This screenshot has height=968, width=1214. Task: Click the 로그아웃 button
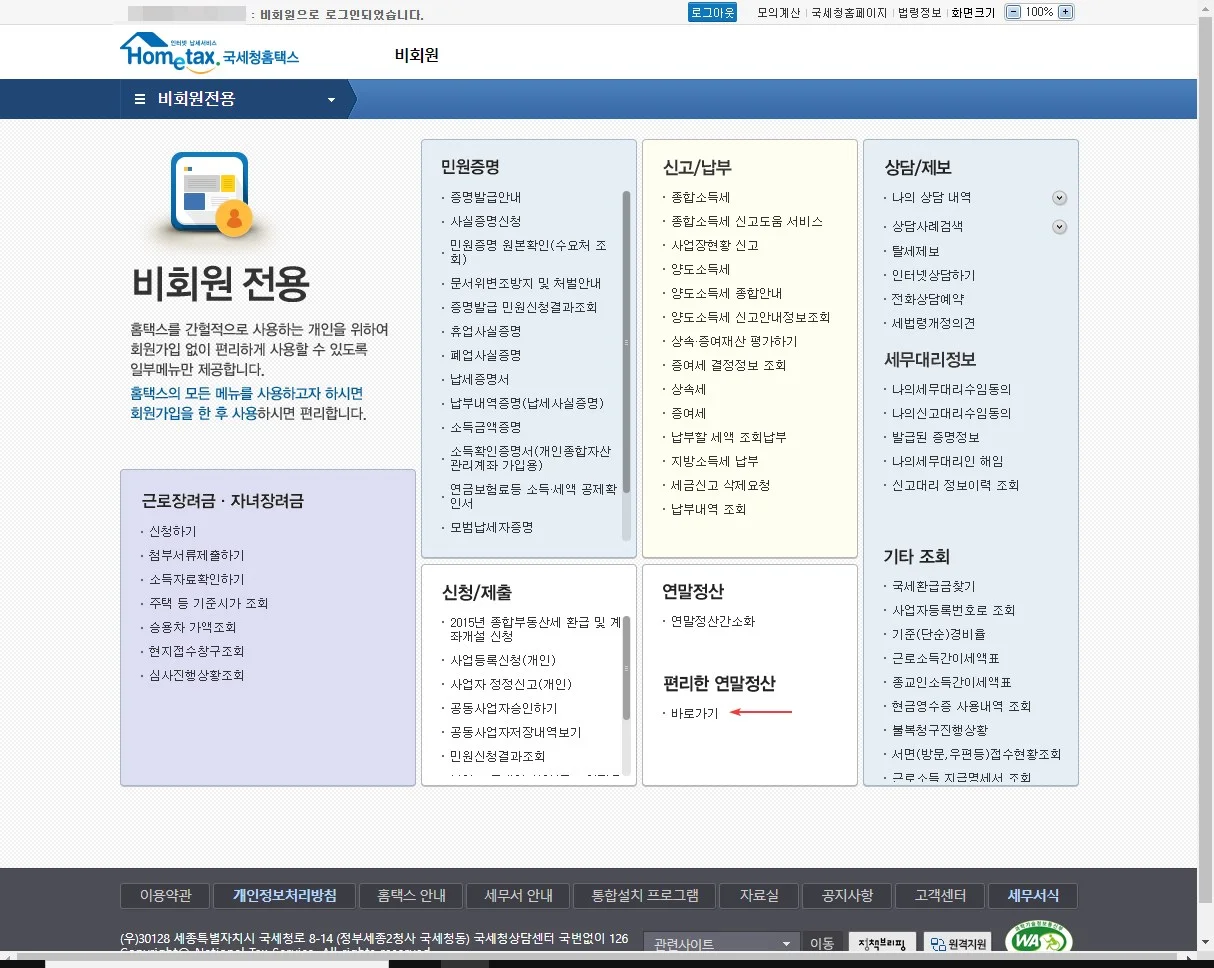point(712,13)
